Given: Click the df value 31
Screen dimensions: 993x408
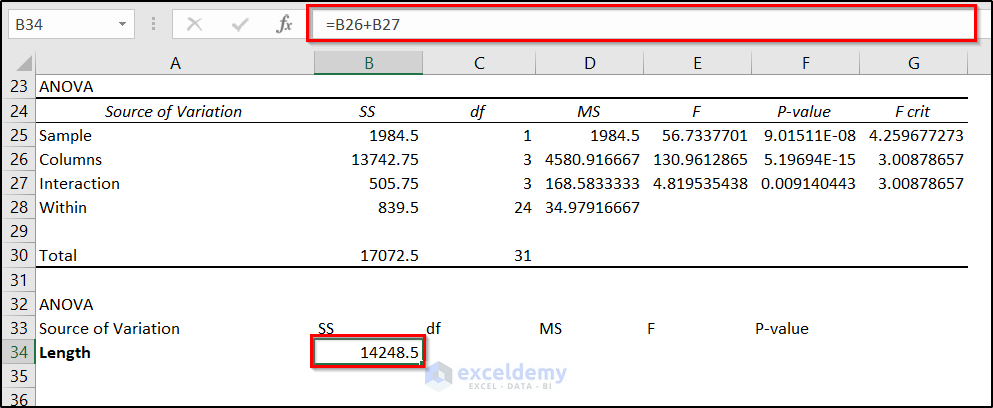Looking at the screenshot, I should [x=523, y=255].
